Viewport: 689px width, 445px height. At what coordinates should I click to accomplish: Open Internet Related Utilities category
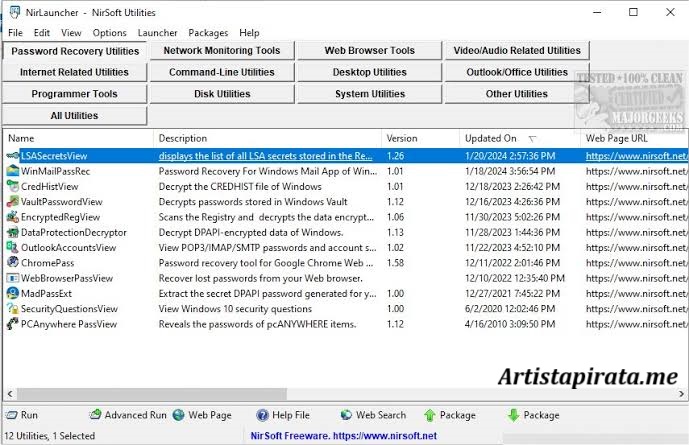(74, 72)
